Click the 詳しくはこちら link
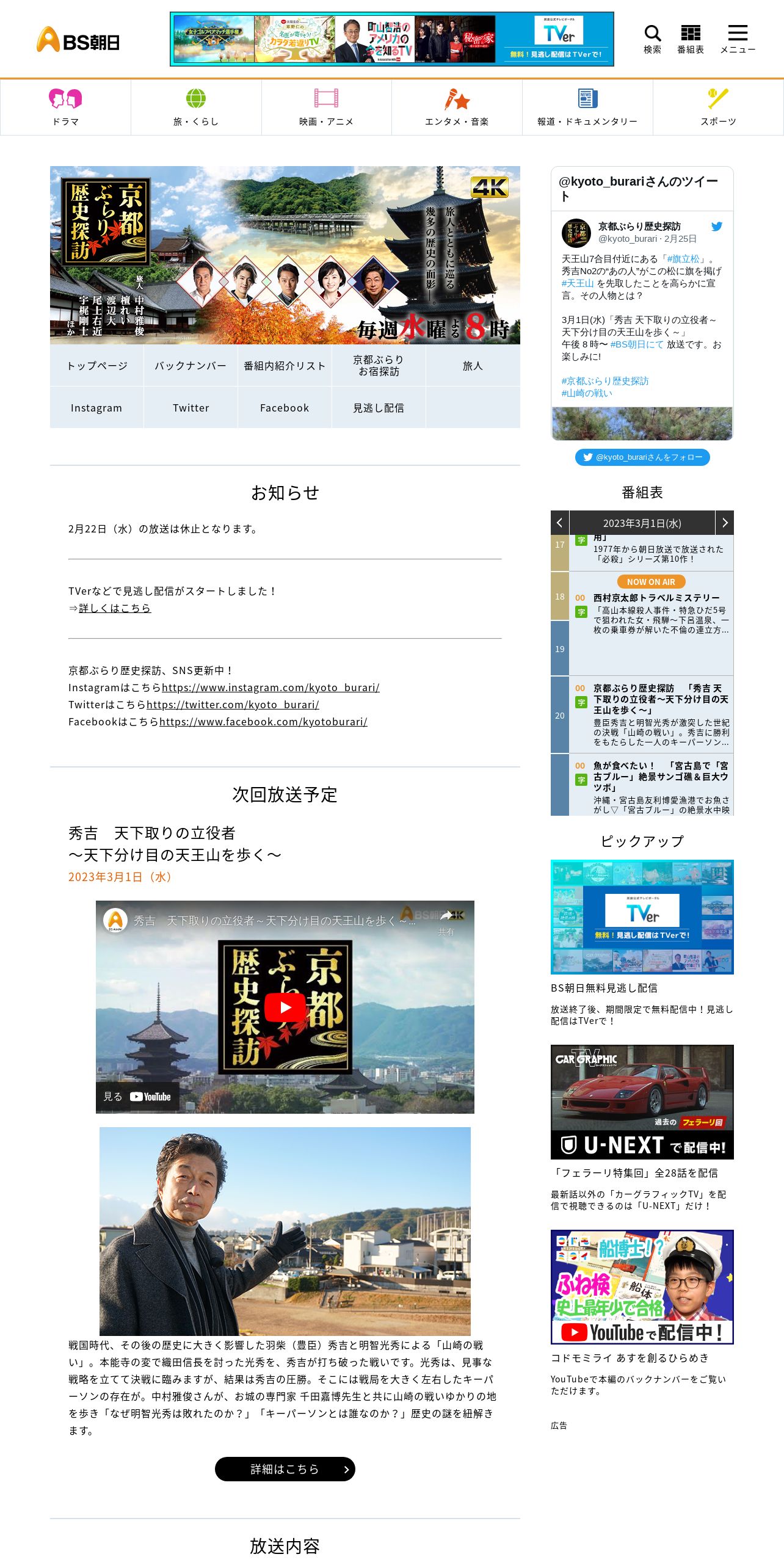784x1568 pixels. coord(115,608)
